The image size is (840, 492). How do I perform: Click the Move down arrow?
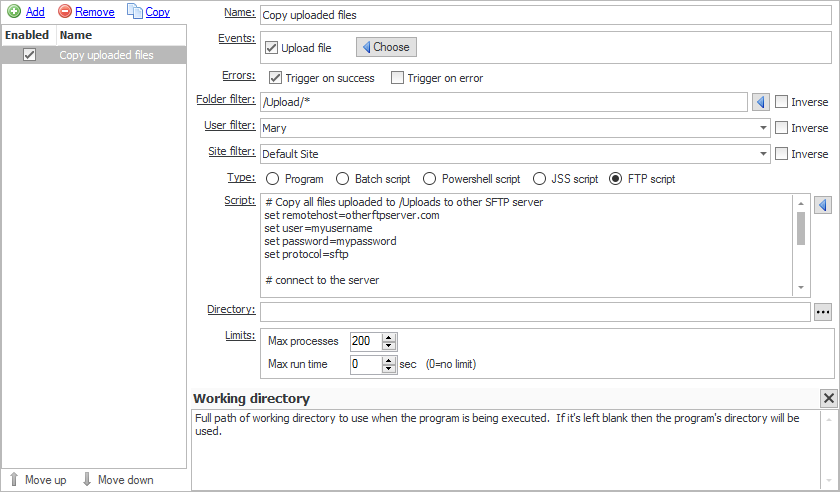coord(86,480)
